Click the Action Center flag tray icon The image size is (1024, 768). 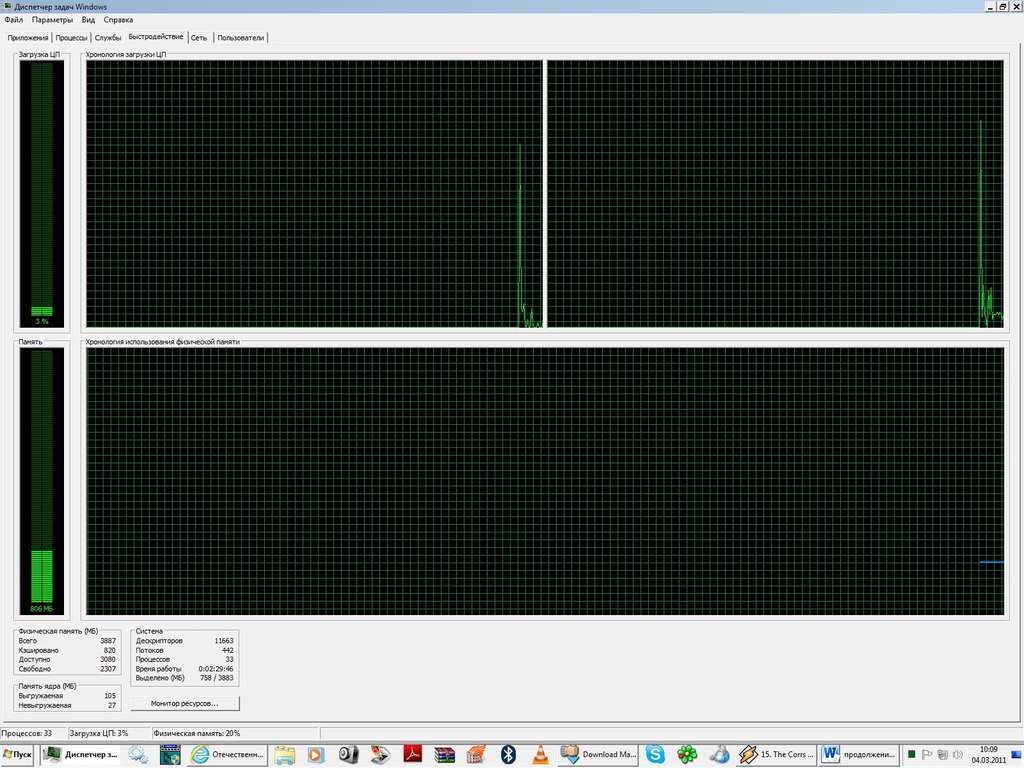(x=927, y=754)
